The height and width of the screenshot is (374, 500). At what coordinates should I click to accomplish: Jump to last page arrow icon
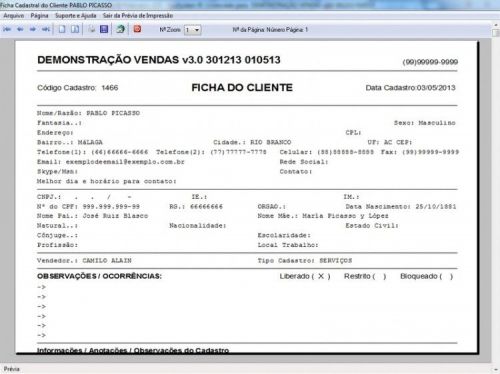click(x=46, y=29)
